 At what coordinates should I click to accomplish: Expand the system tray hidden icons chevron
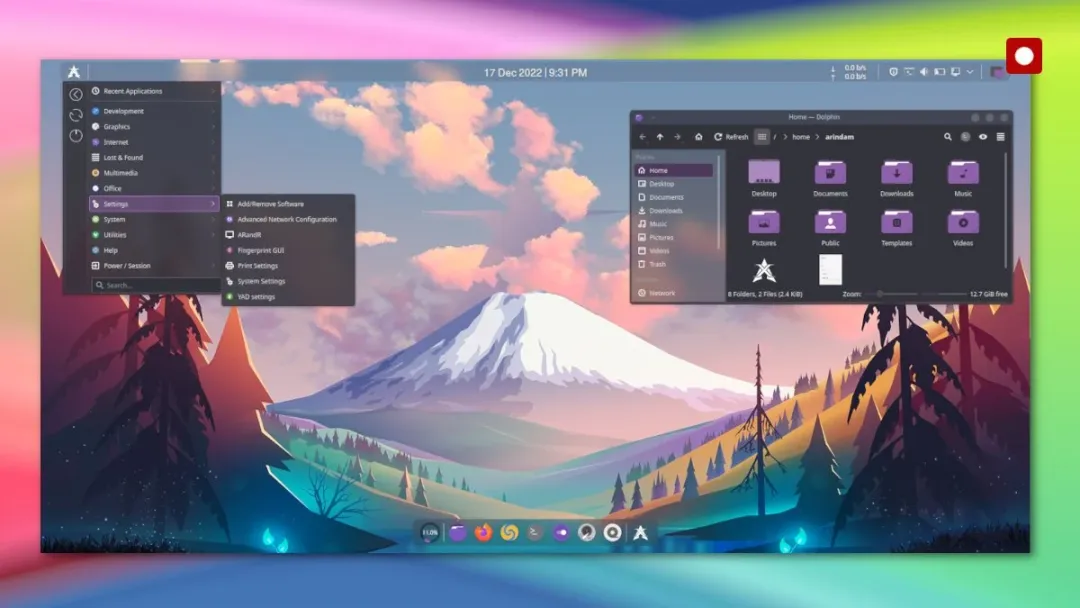coord(970,72)
